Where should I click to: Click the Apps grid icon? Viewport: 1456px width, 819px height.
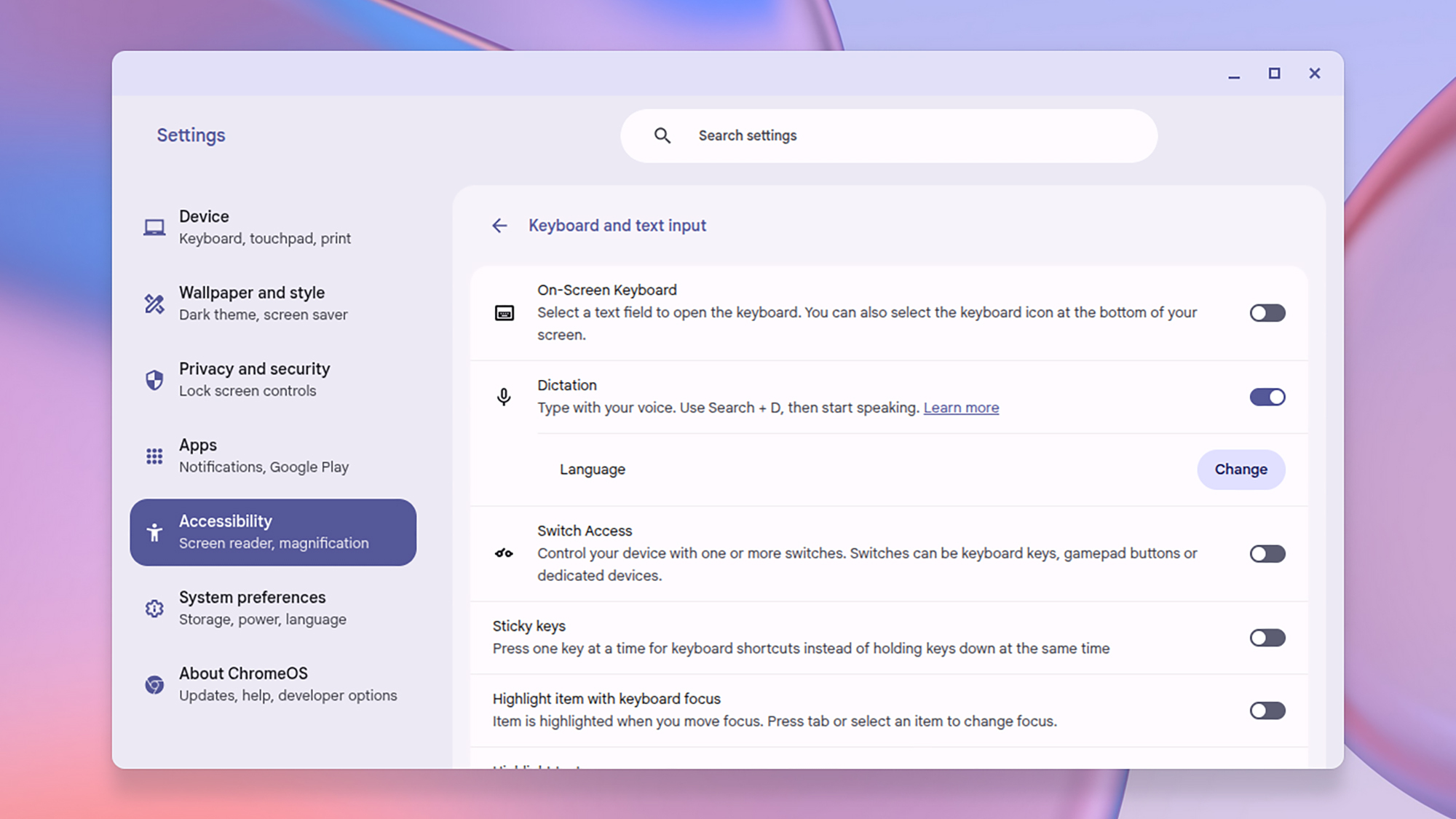coord(154,456)
